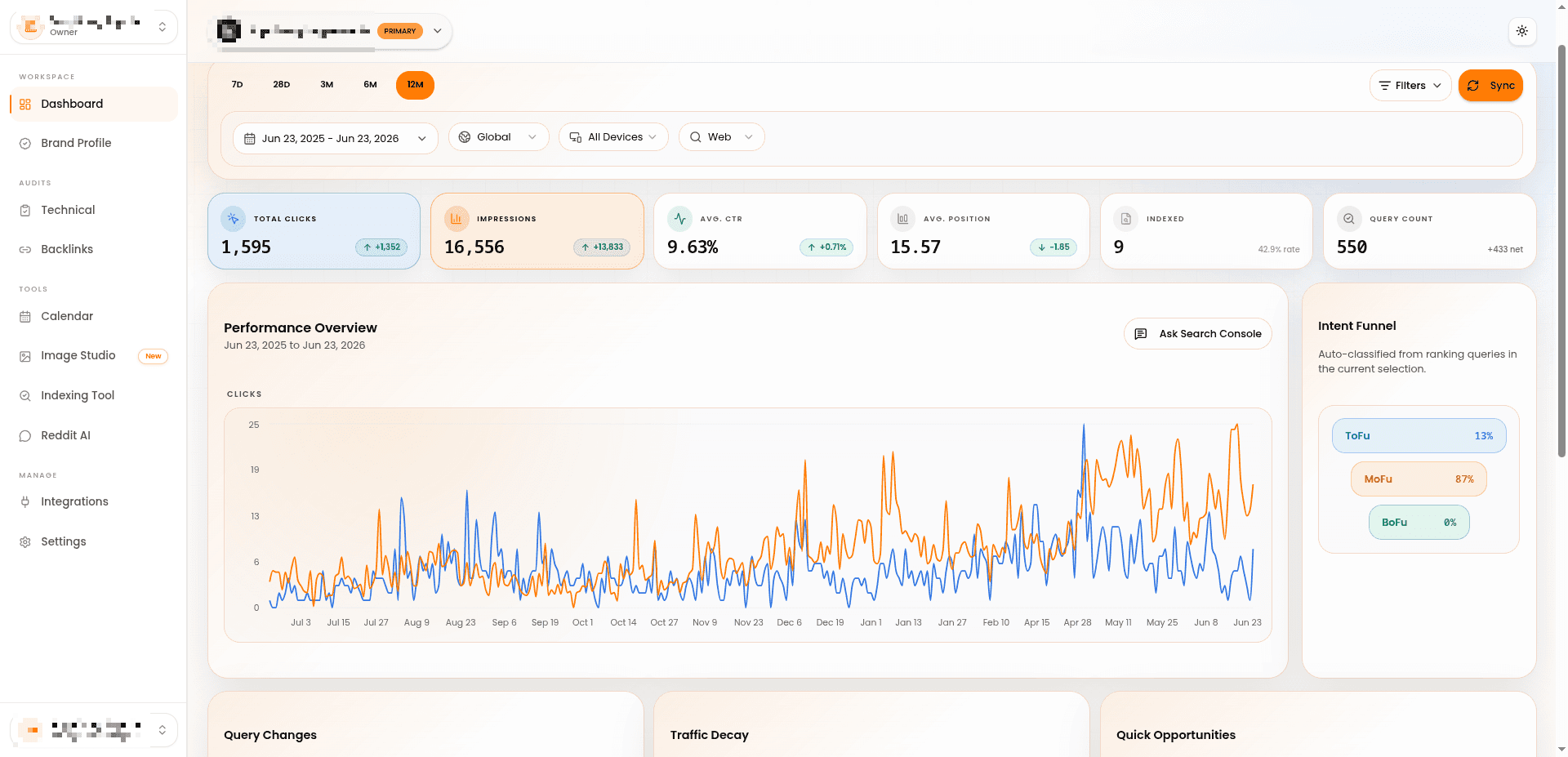Open Brand Profile page
The image size is (1568, 757).
click(94, 143)
